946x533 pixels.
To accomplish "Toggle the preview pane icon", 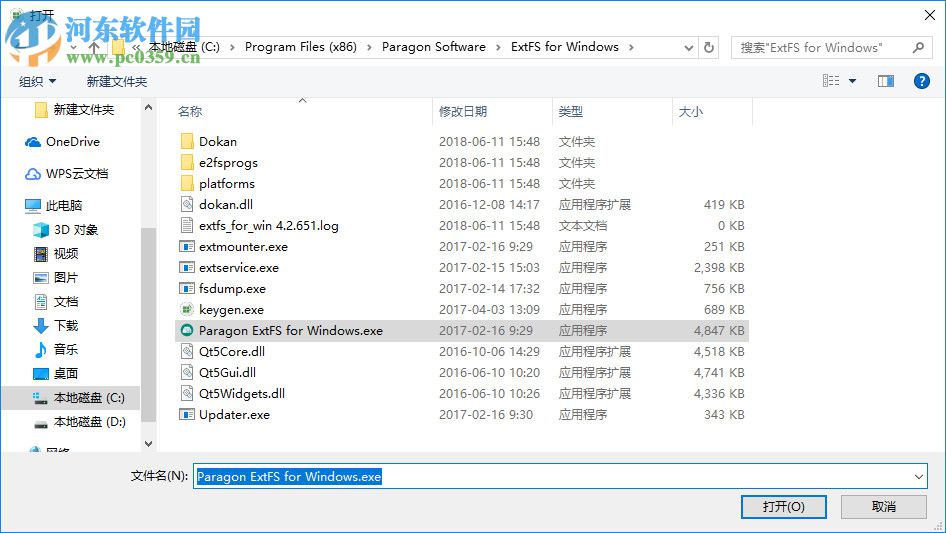I will pos(886,81).
